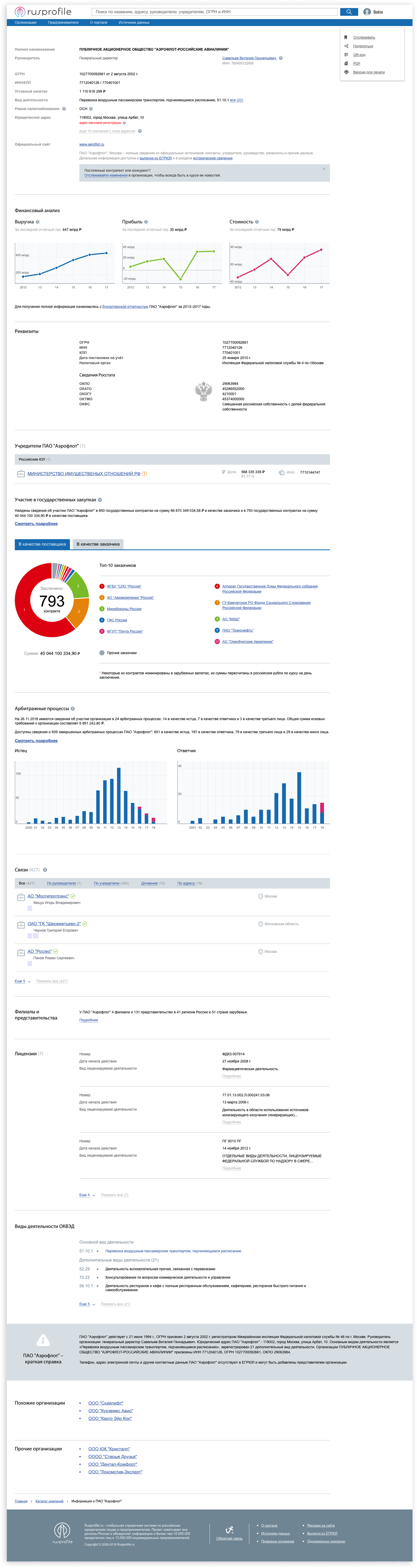The height and width of the screenshot is (1568, 417).
Task: Click help icon next to Участие в государственных закупках
Action: [x=100, y=500]
